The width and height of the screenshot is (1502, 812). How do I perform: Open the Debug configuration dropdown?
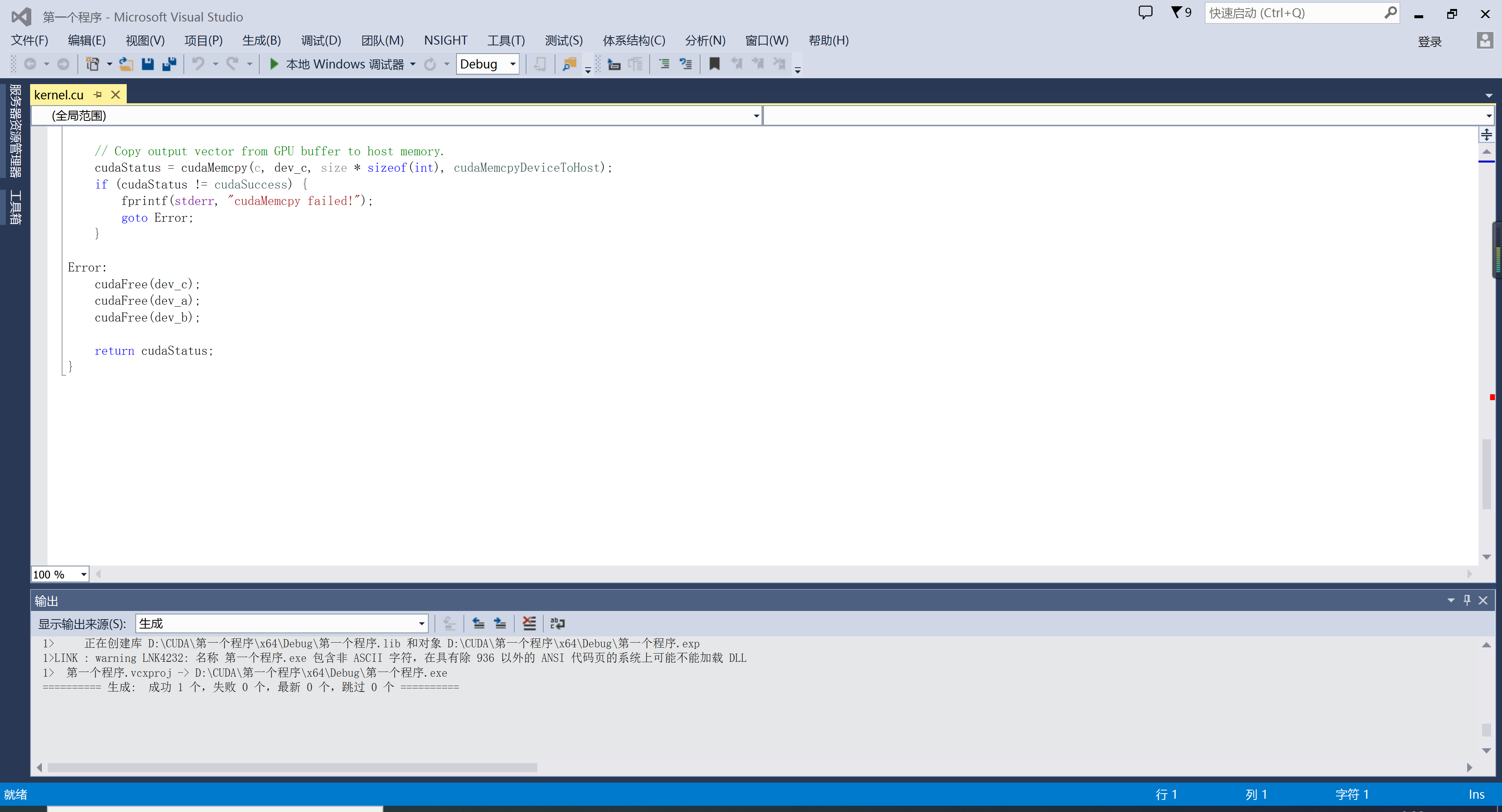coord(512,64)
